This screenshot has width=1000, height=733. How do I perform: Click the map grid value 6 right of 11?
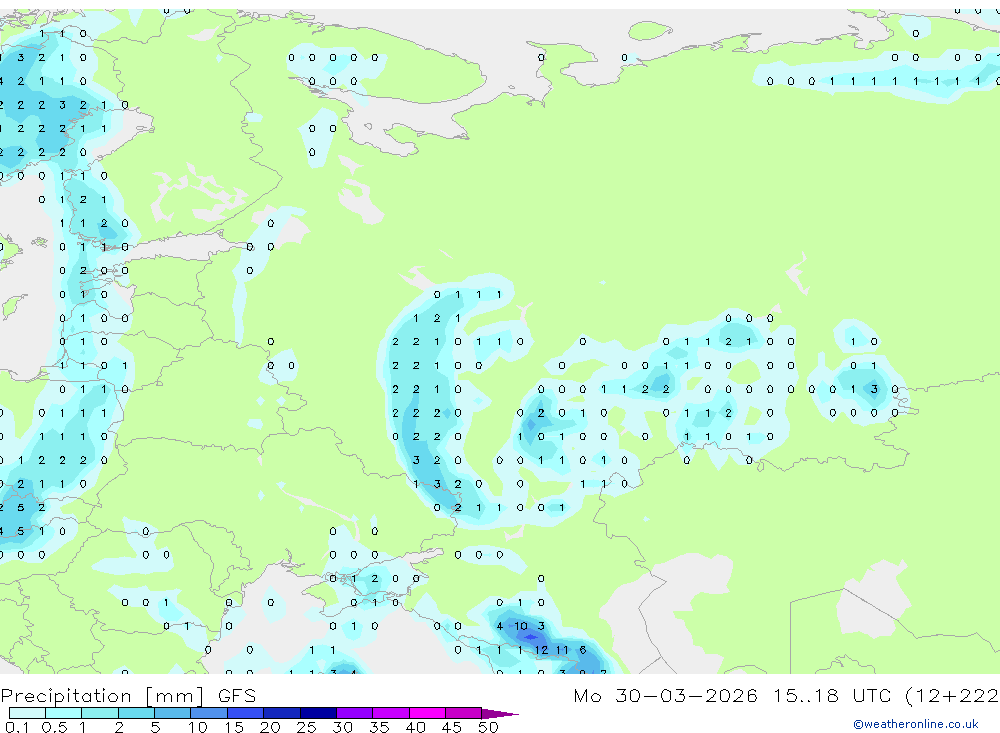[x=583, y=650]
